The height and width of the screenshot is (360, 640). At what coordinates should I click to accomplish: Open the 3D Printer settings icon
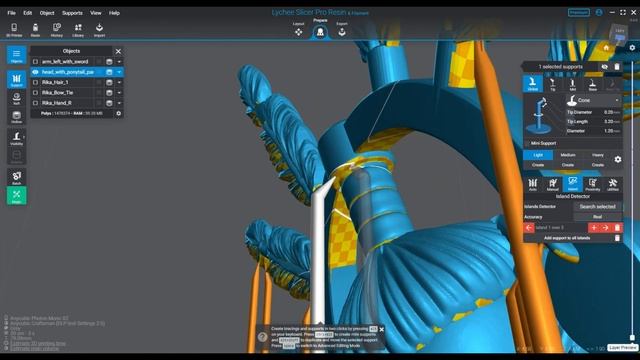pyautogui.click(x=14, y=29)
